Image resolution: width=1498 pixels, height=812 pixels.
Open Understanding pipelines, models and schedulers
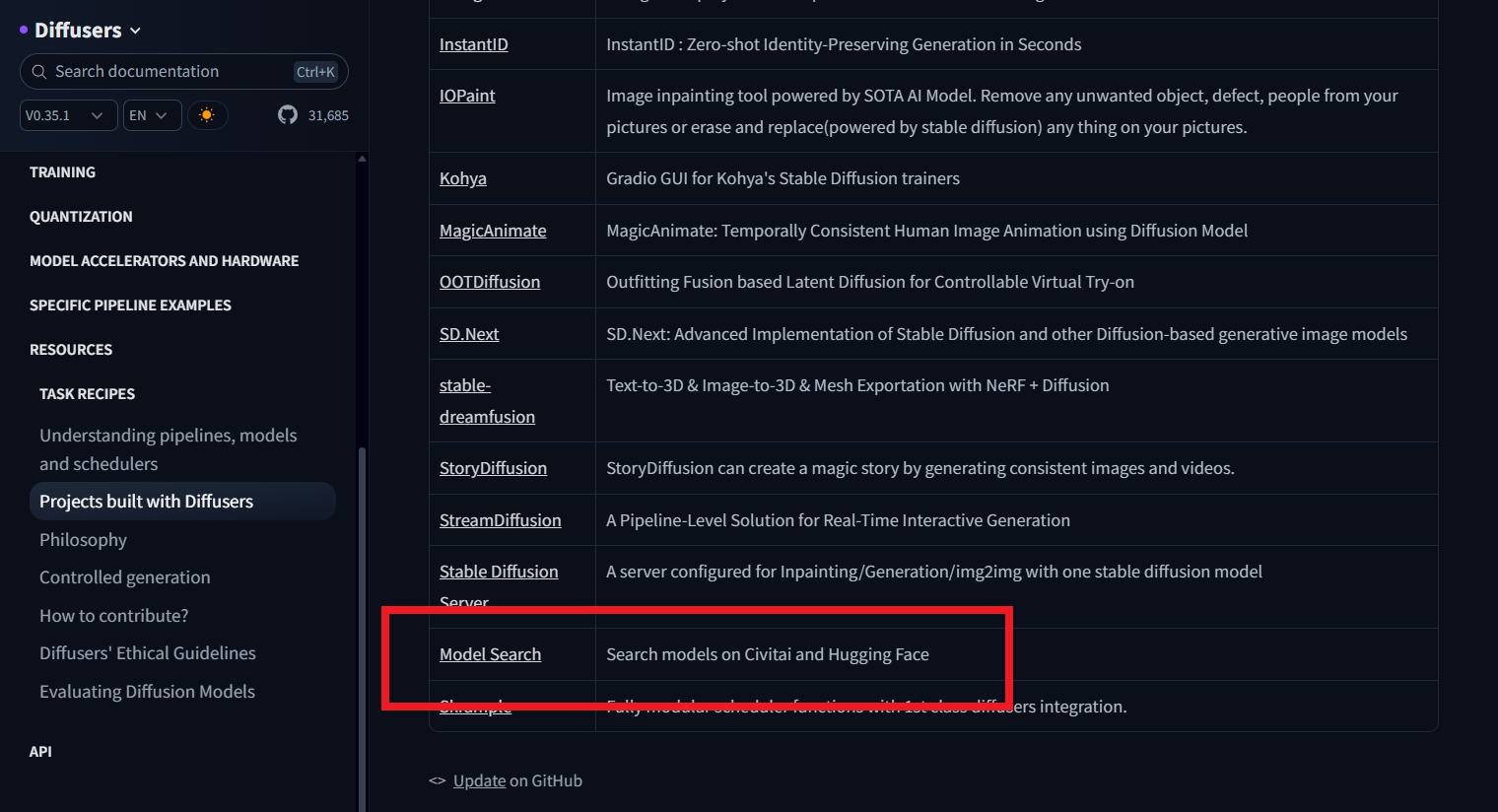[169, 449]
